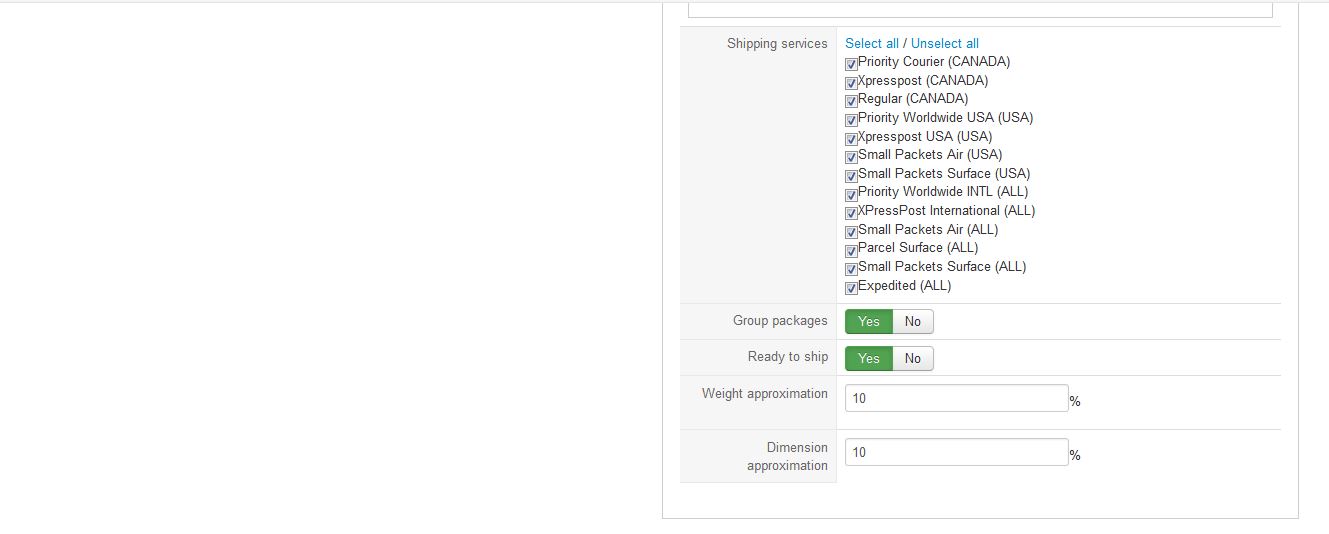Screen dimensions: 1329x534
Task: Uncheck Regular (CANADA) shipping service
Action: [851, 101]
